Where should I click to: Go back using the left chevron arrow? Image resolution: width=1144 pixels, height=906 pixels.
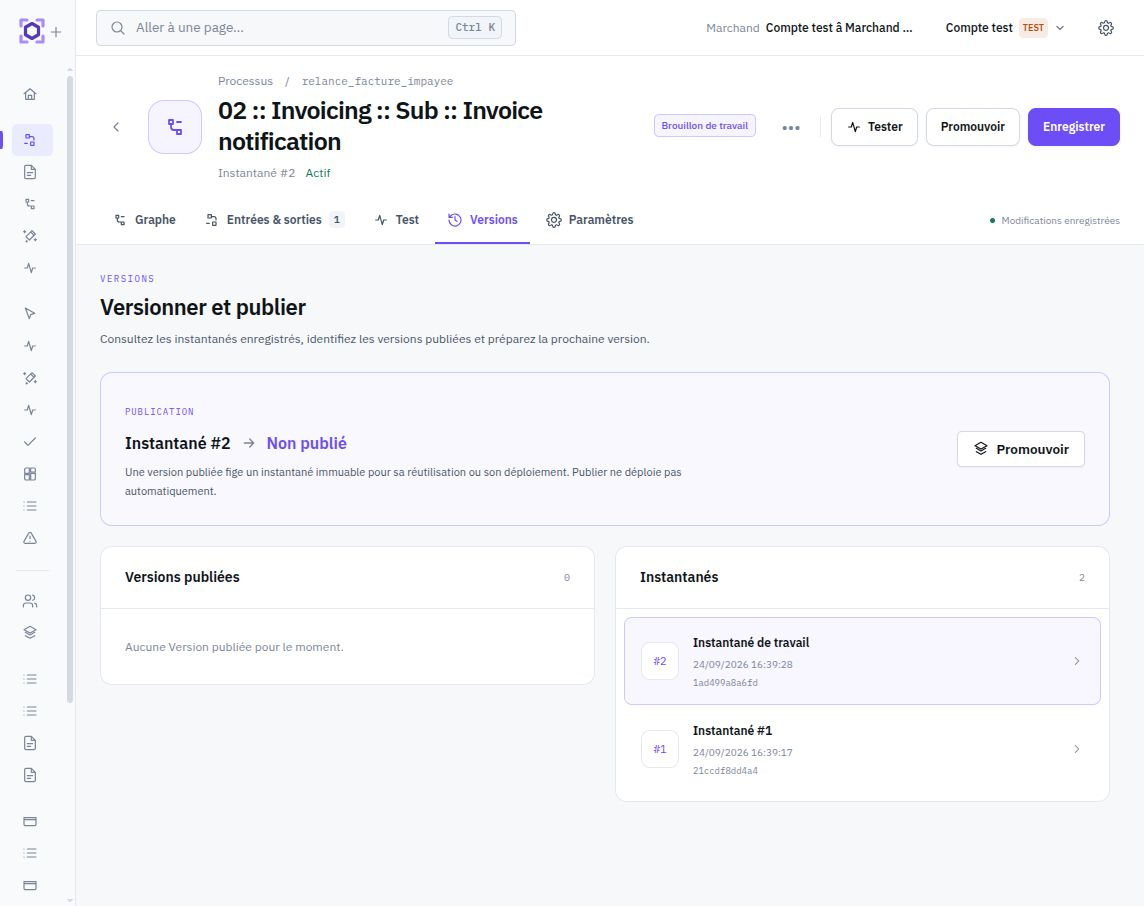[x=116, y=127]
